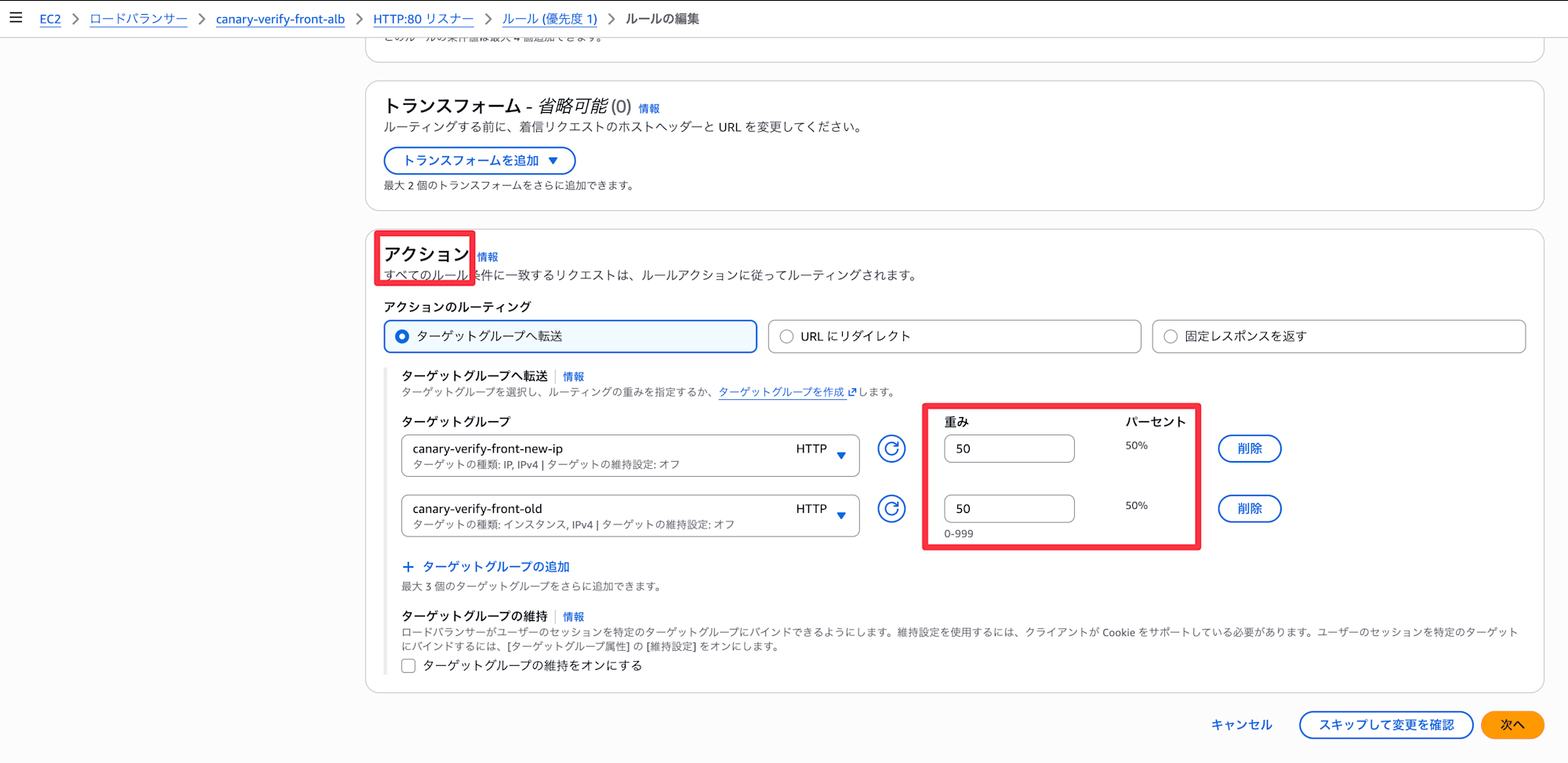Click the 重み column label
The height and width of the screenshot is (763, 1568).
tap(956, 422)
